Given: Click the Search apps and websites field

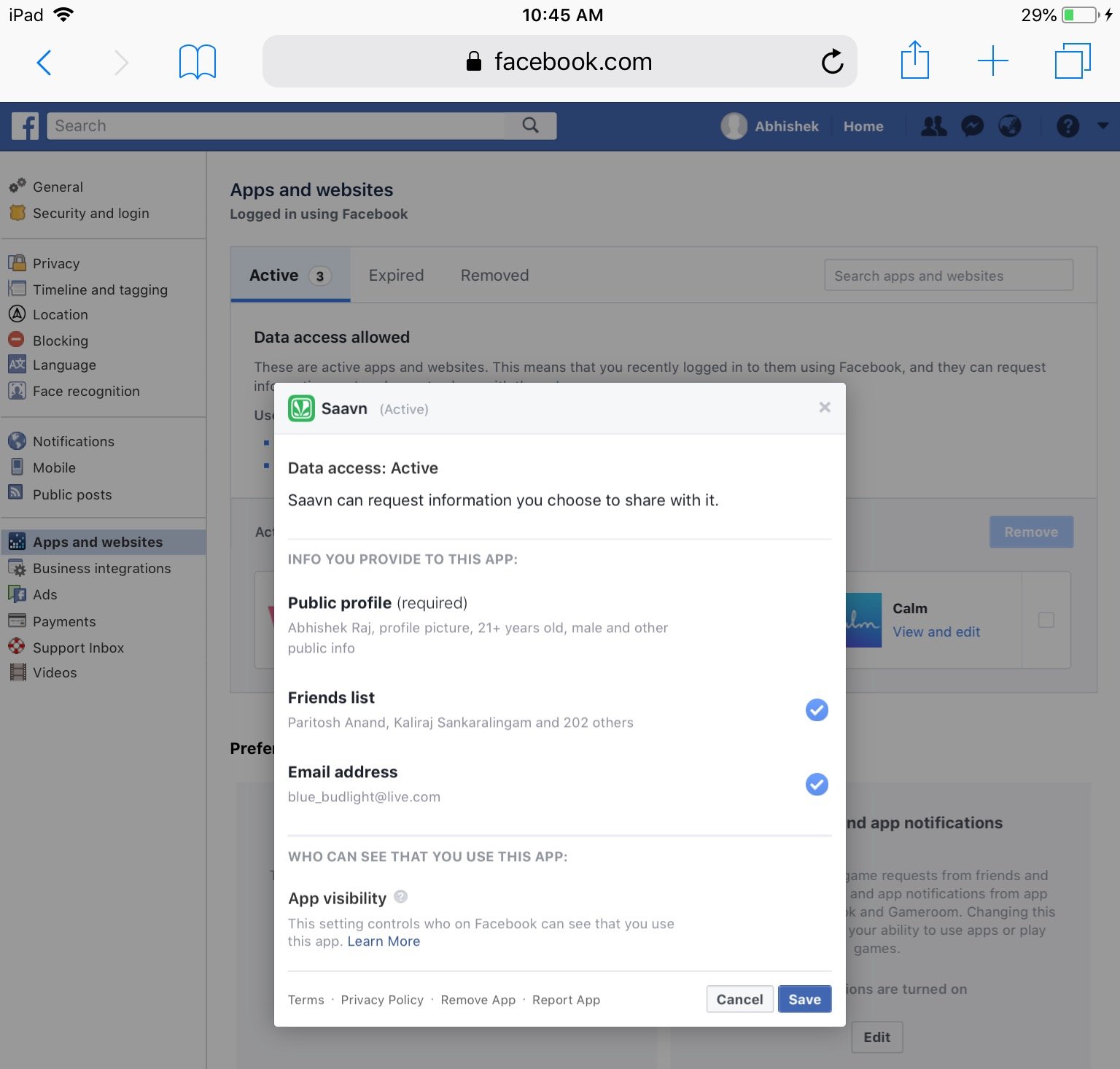Looking at the screenshot, I should point(948,275).
